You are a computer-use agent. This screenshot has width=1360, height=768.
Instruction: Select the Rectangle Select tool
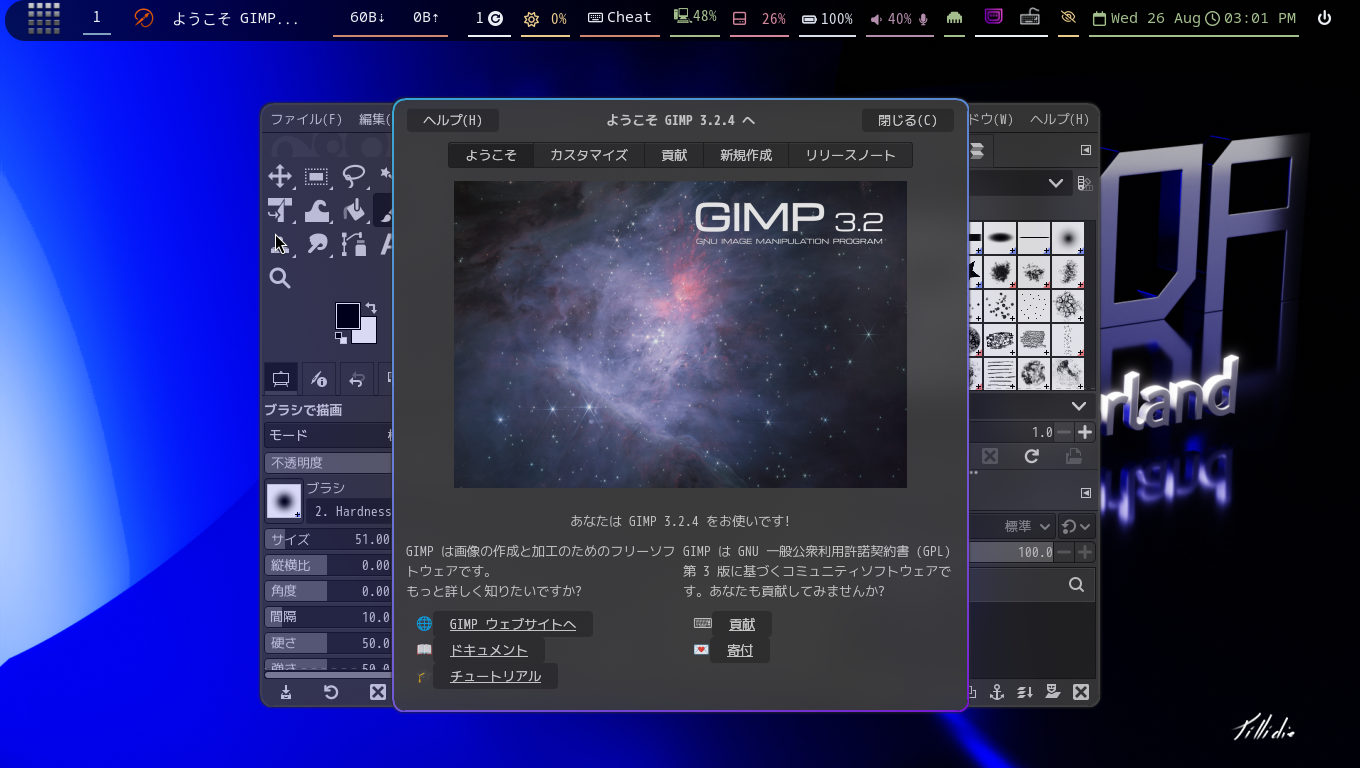(x=317, y=177)
